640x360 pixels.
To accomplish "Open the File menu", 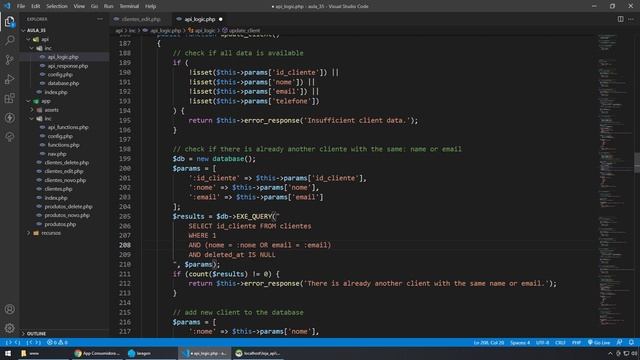I will click(x=21, y=6).
